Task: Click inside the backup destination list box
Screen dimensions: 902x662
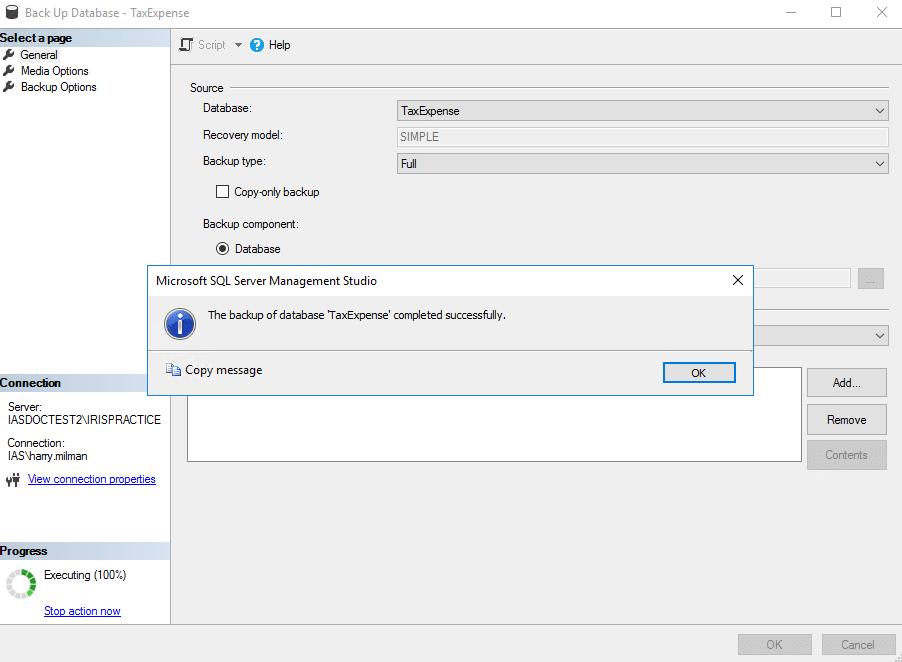Action: tap(494, 428)
